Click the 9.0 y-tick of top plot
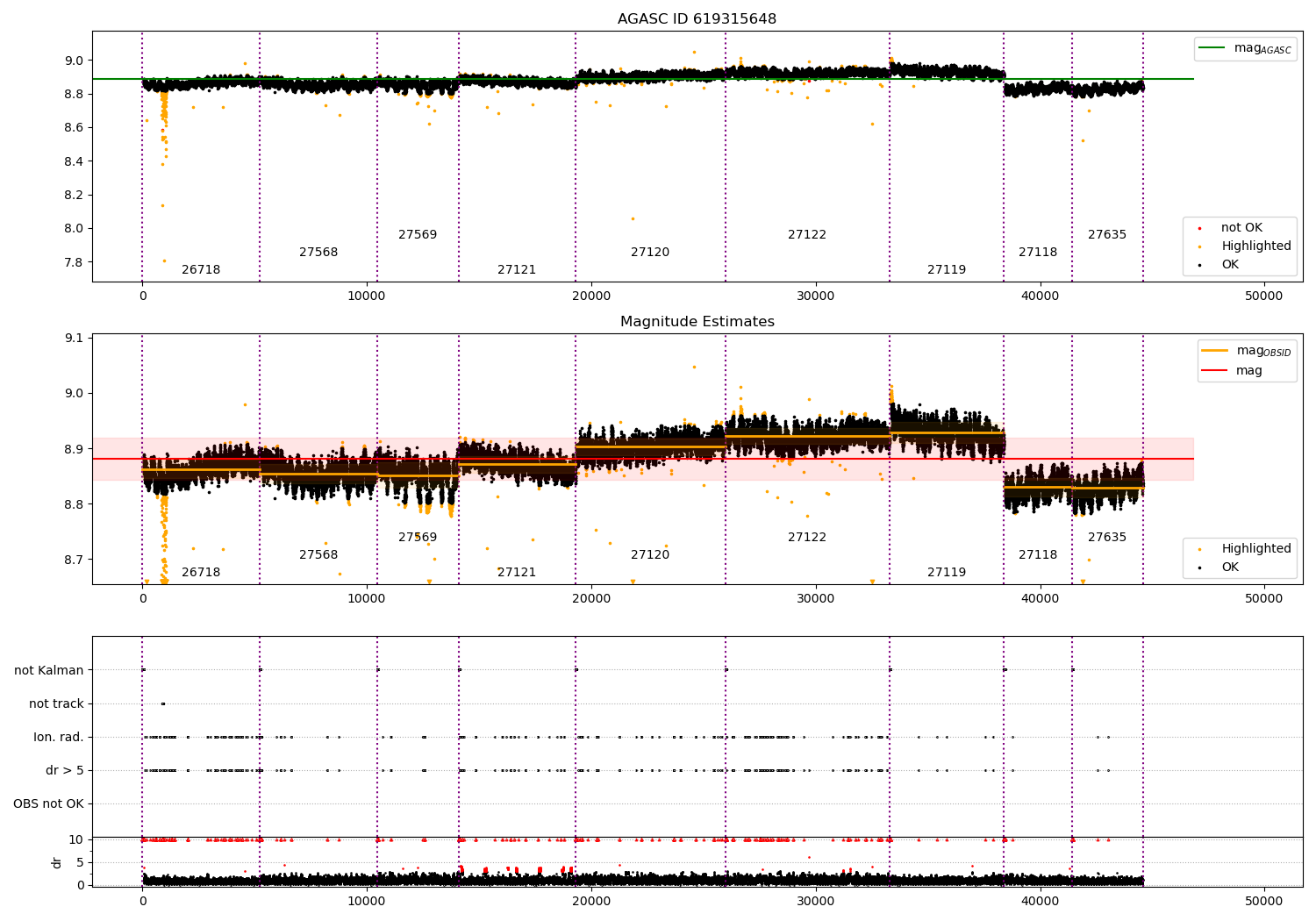 [74, 61]
